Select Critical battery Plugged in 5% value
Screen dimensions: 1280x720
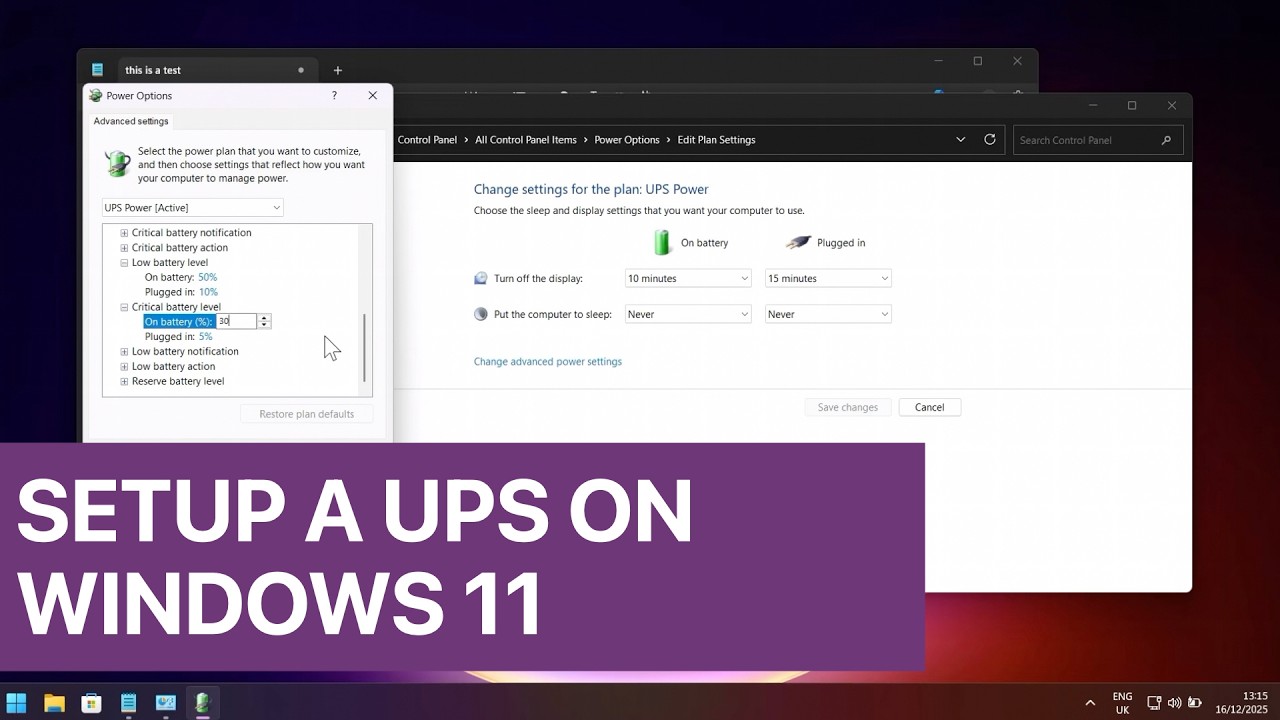205,337
